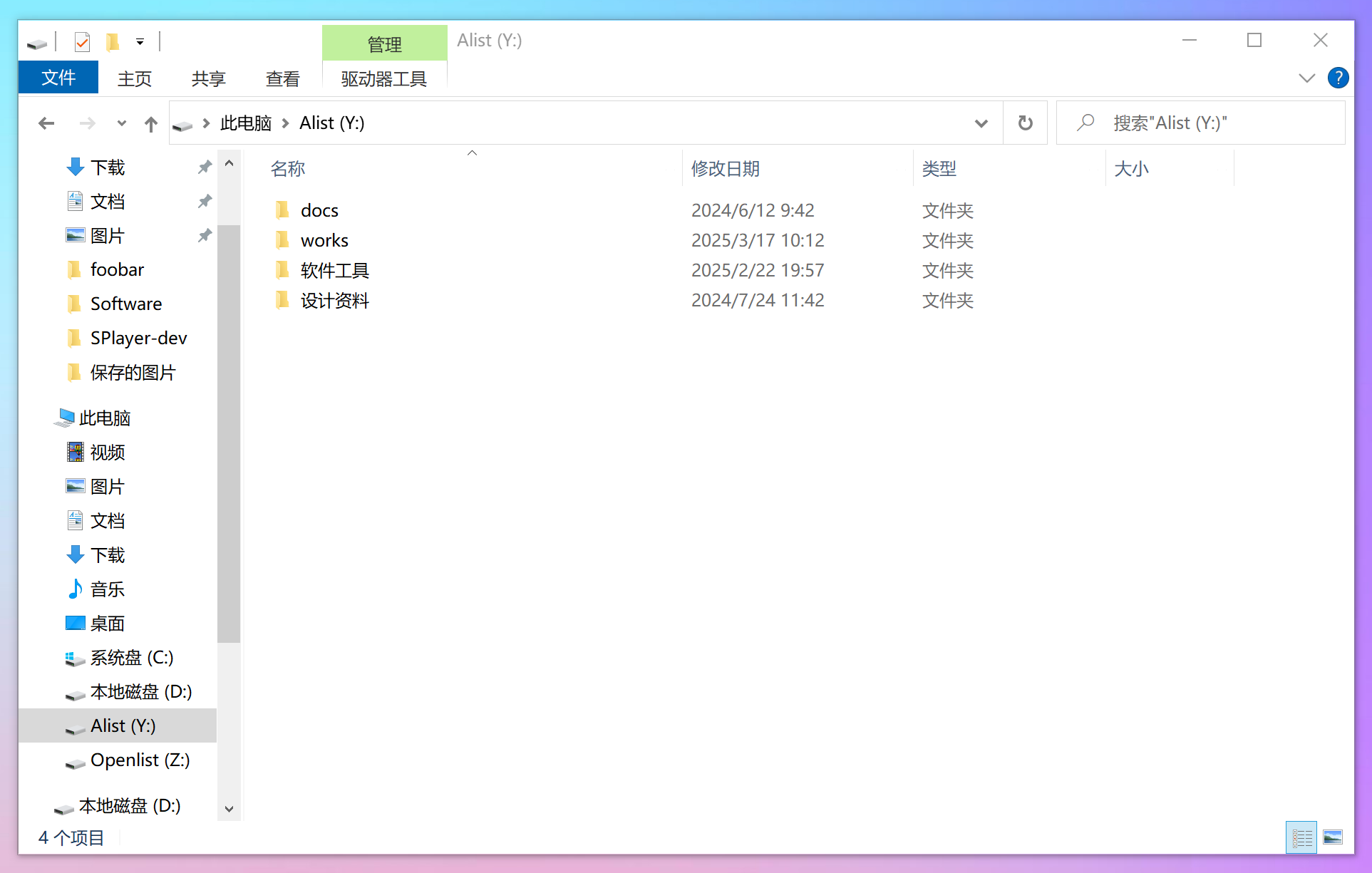Unpin 下载 from Quick access
1372x873 pixels.
(204, 167)
